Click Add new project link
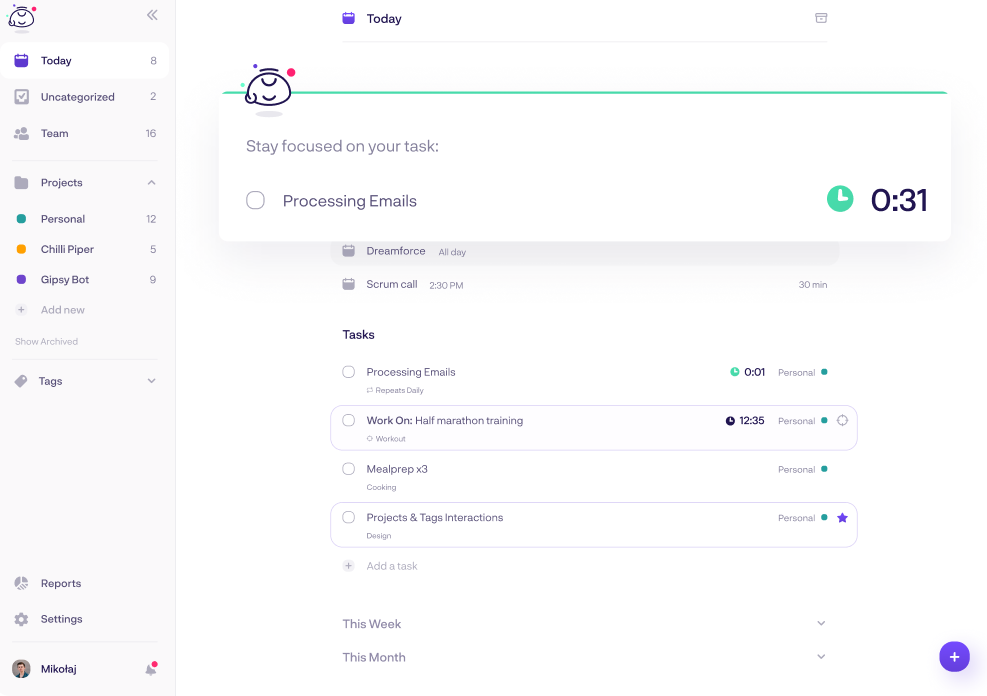 click(62, 310)
